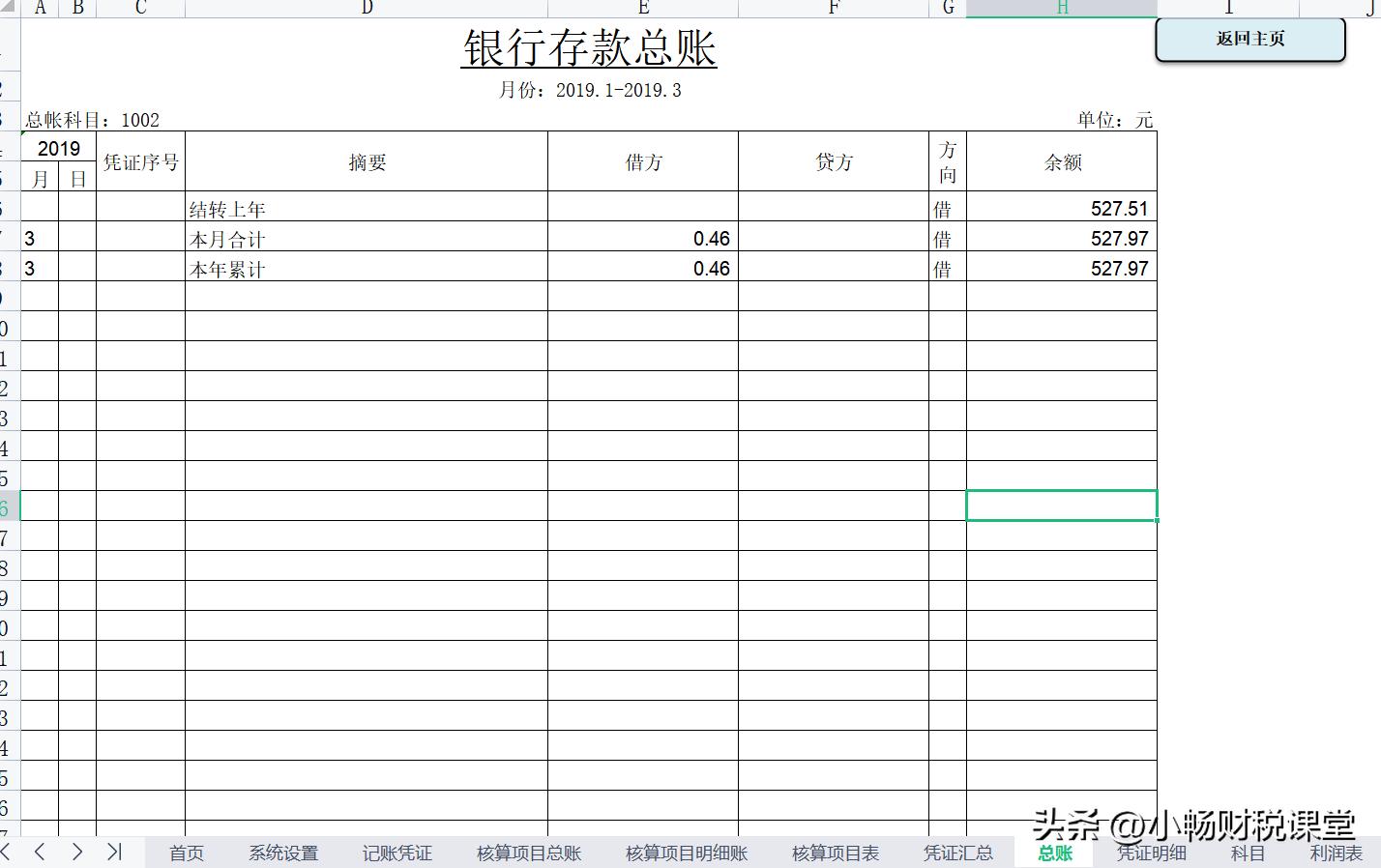Viewport: 1381px width, 868px height.
Task: Switch to the 首页 sheet tab
Action: pos(186,853)
